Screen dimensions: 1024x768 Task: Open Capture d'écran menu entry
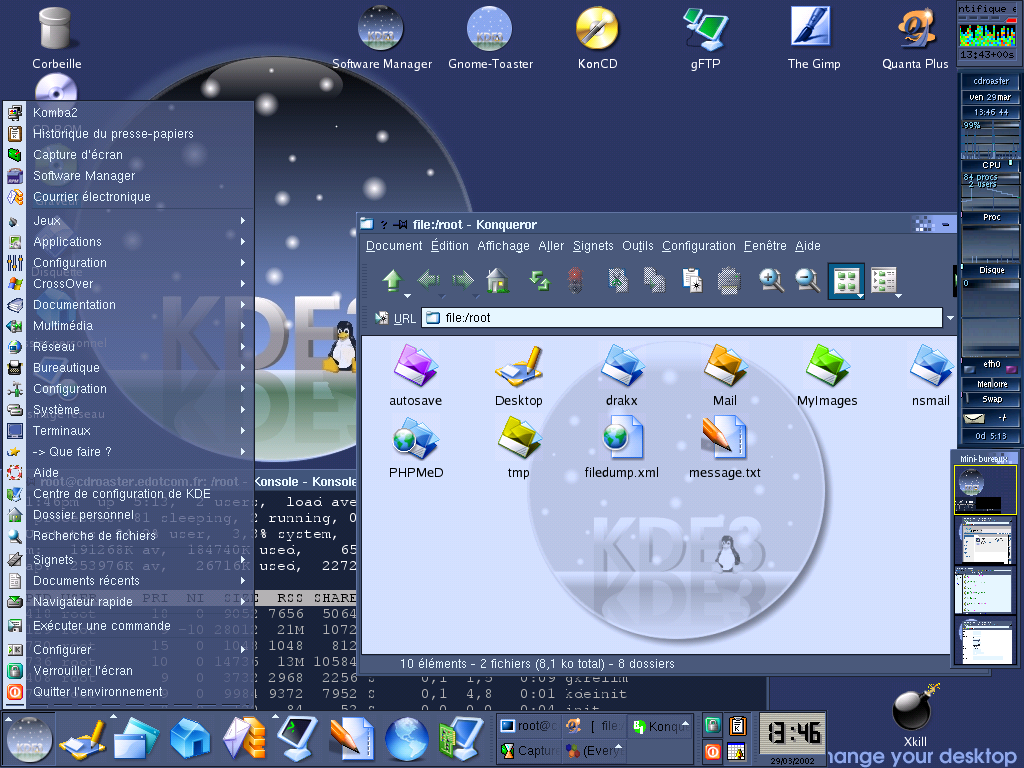pyautogui.click(x=129, y=155)
